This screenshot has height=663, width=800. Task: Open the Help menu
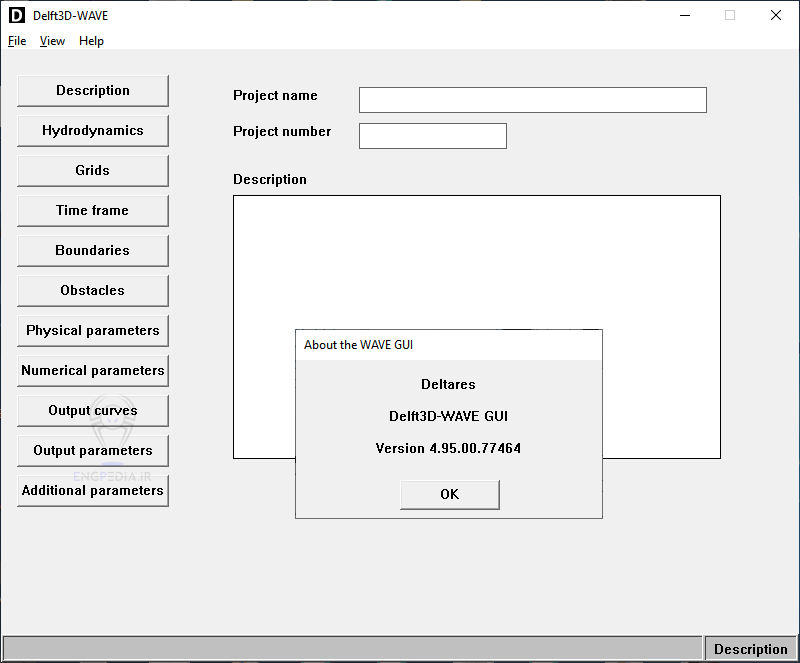coord(91,41)
